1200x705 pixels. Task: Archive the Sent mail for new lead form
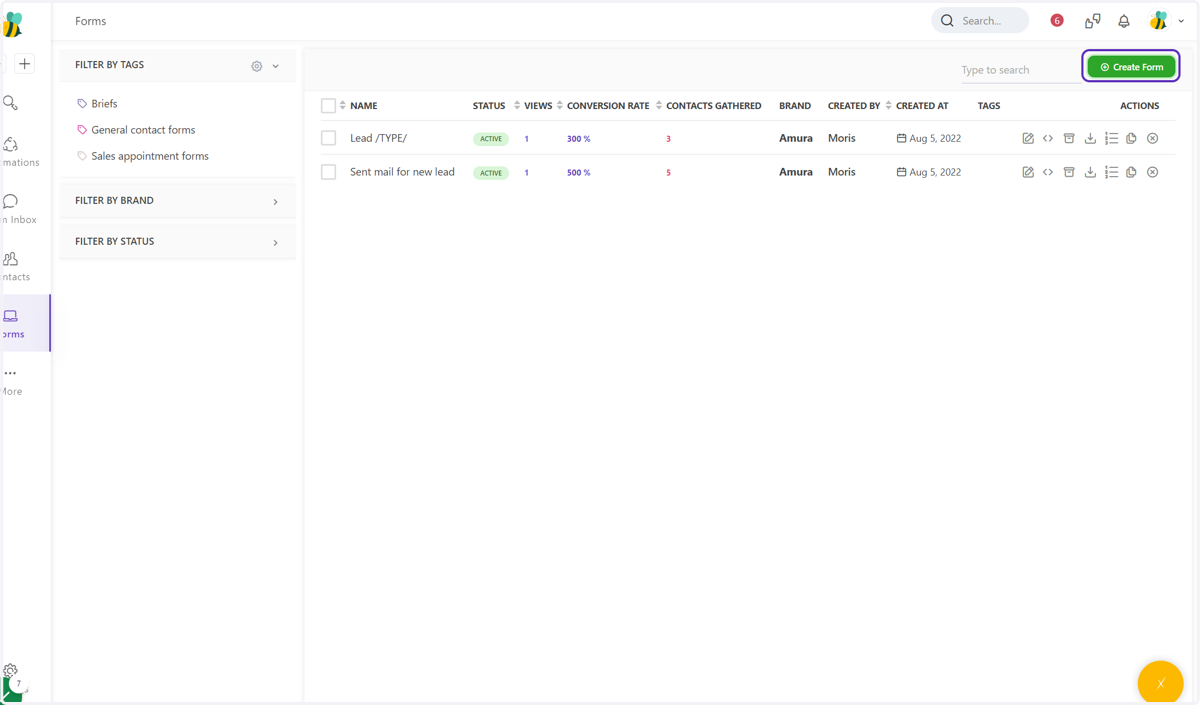click(x=1069, y=173)
